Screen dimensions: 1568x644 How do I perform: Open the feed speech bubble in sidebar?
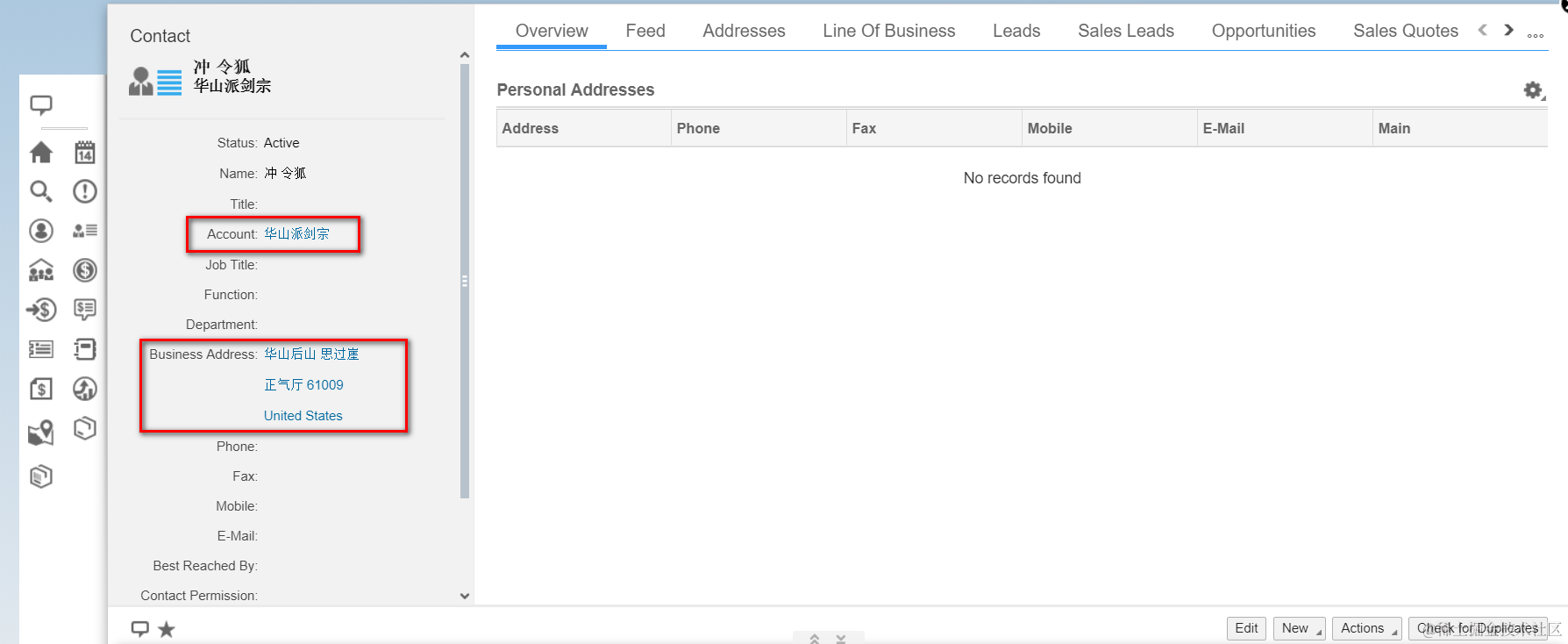(41, 105)
